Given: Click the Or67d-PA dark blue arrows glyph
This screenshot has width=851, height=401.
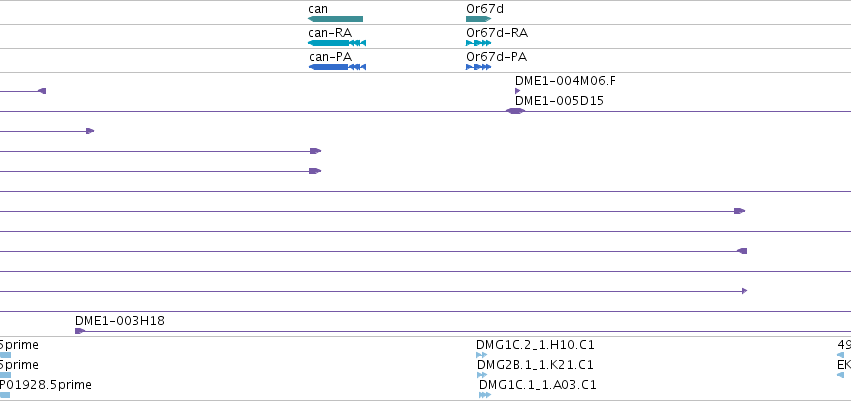Looking at the screenshot, I should click(x=478, y=67).
